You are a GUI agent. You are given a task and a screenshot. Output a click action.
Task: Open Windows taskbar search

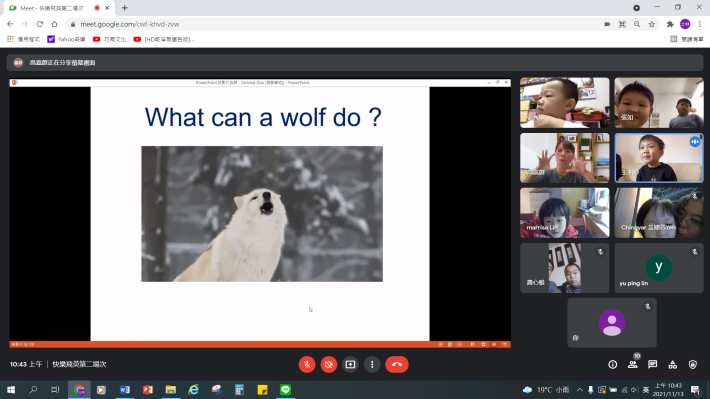33,389
